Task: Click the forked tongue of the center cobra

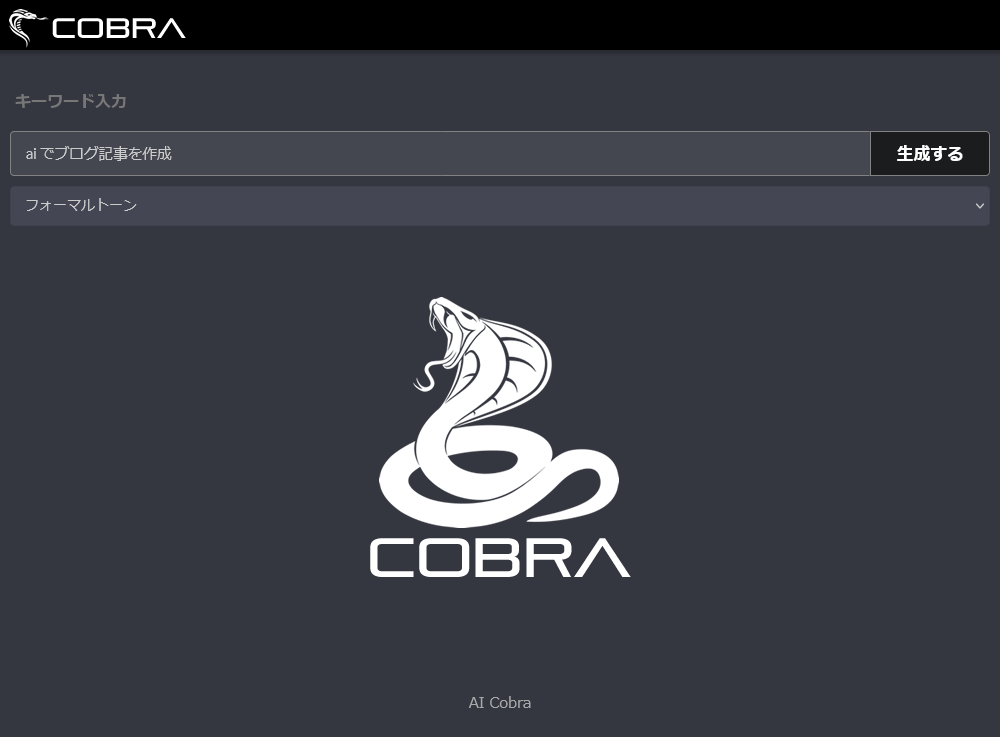Action: 424,378
